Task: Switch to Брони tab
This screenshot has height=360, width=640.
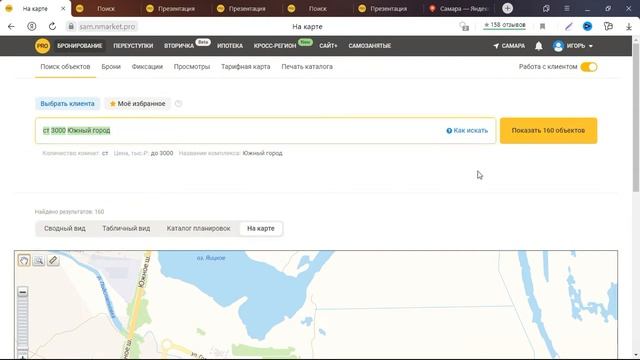Action: coord(111,67)
